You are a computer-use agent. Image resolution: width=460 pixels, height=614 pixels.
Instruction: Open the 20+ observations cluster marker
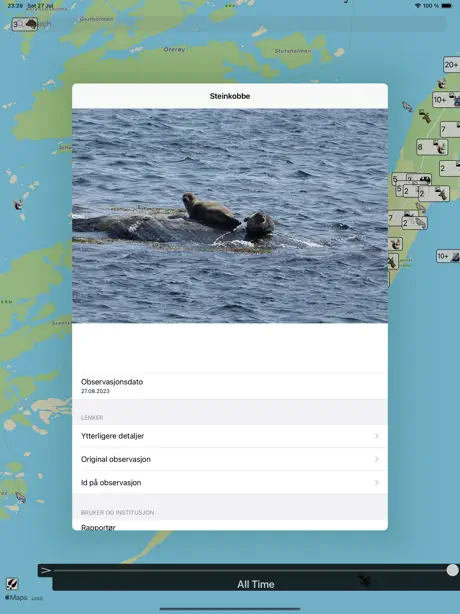point(452,65)
